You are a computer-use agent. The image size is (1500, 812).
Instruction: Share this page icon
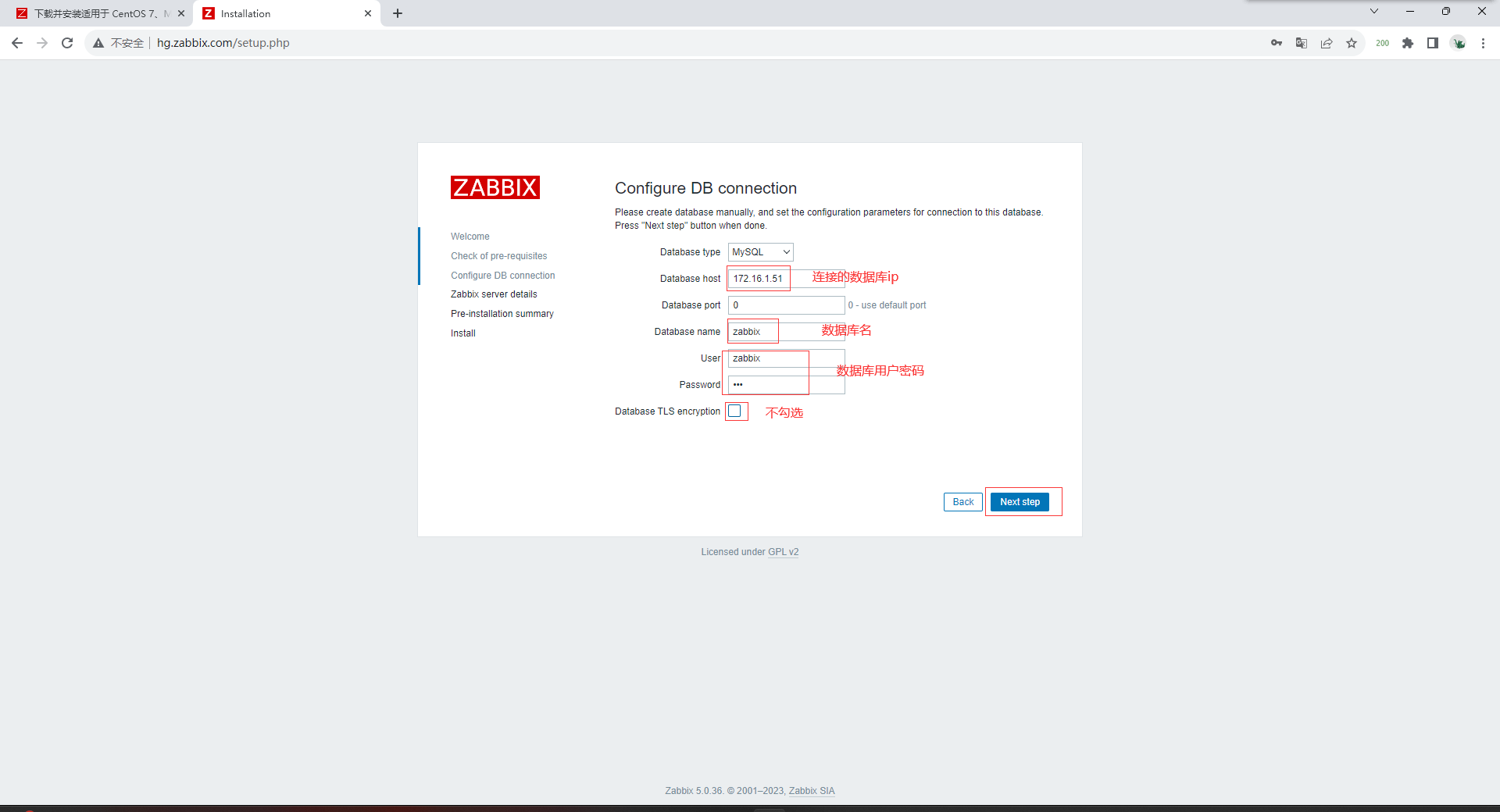click(x=1327, y=43)
